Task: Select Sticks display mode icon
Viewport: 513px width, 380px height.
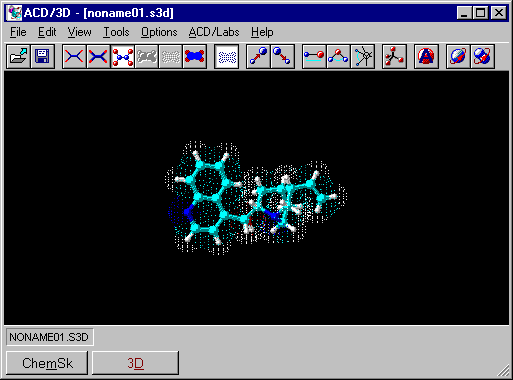Action: pyautogui.click(x=98, y=56)
